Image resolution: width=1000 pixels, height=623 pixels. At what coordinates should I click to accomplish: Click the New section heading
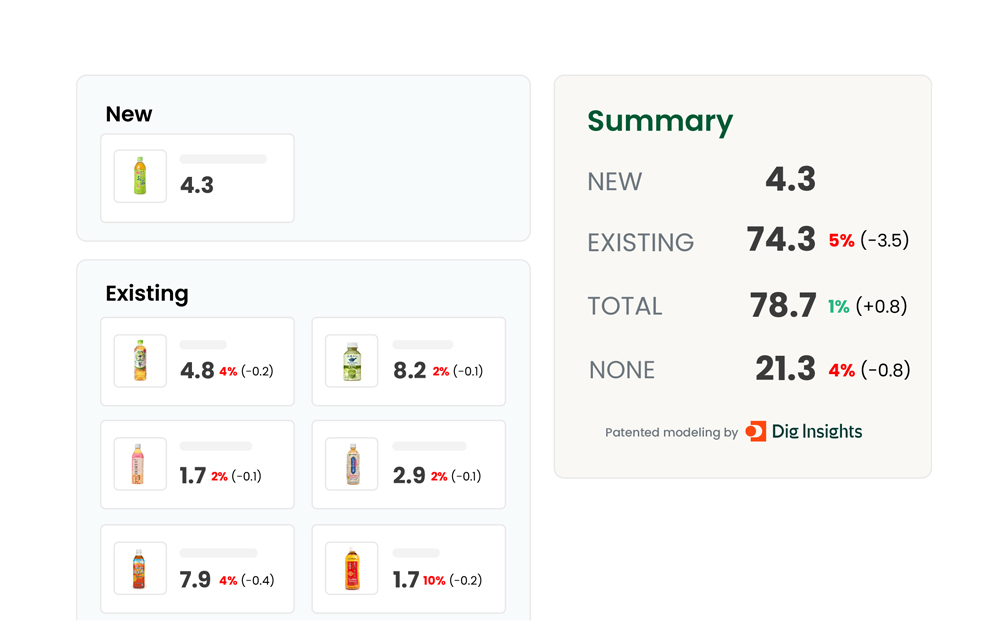(x=129, y=114)
